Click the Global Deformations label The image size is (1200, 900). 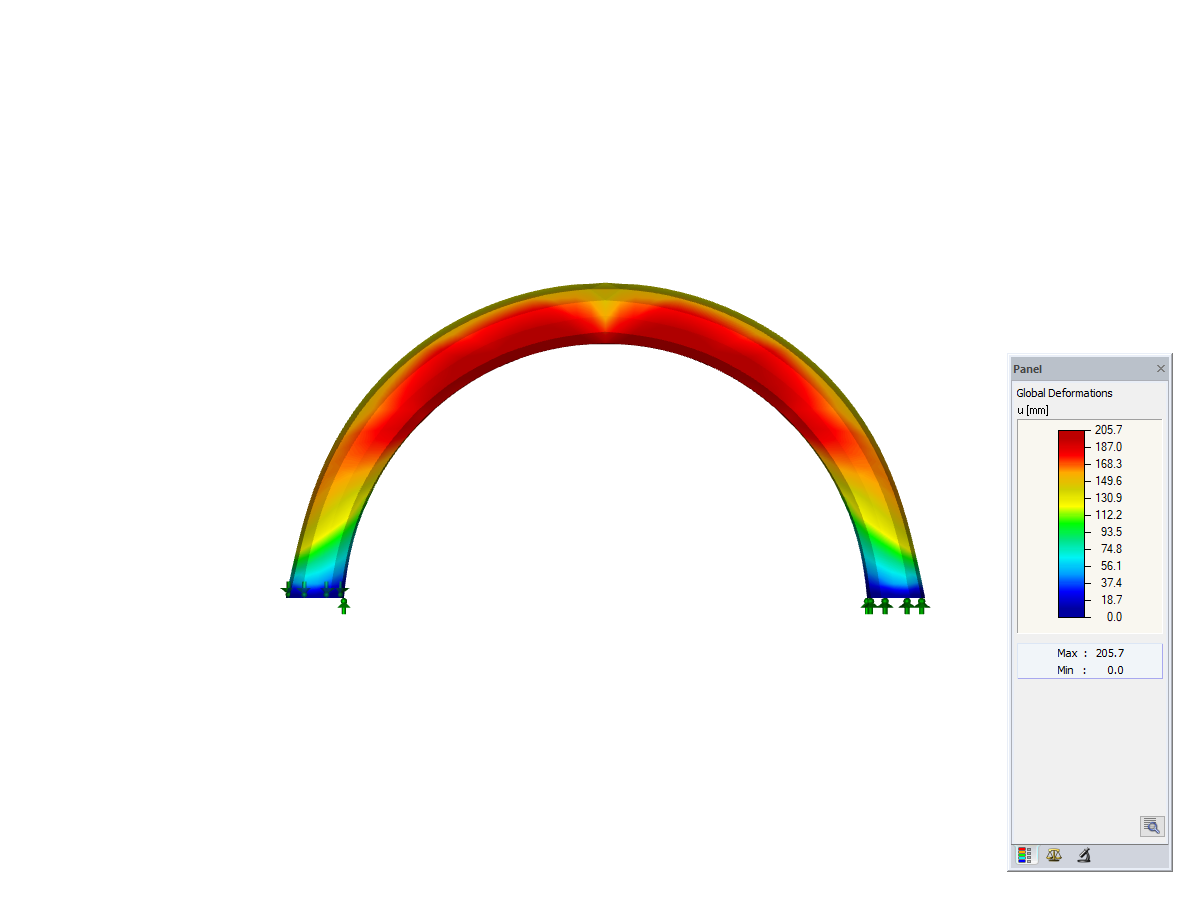click(1064, 393)
